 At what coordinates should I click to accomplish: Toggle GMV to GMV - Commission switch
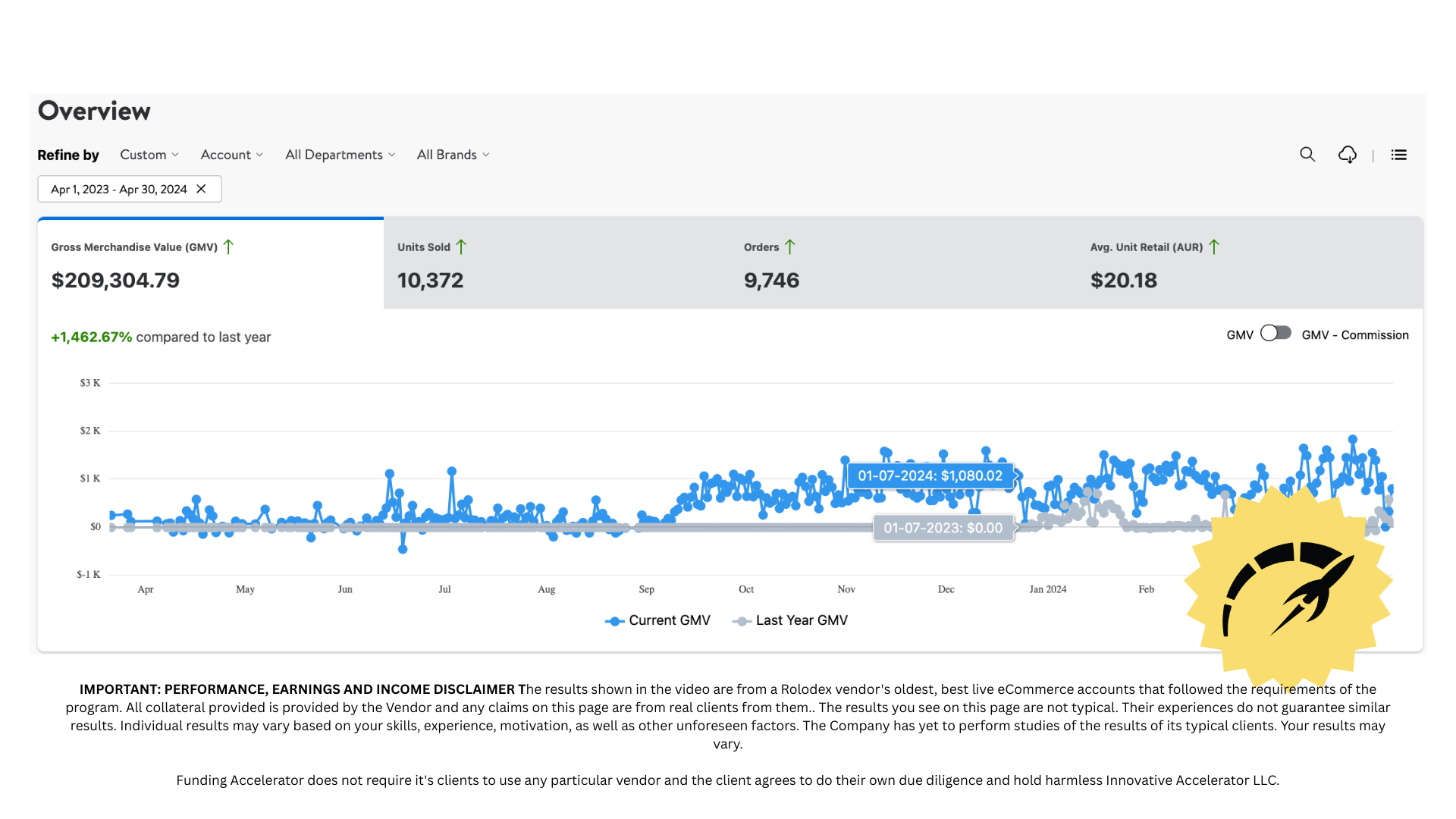pyautogui.click(x=1276, y=334)
